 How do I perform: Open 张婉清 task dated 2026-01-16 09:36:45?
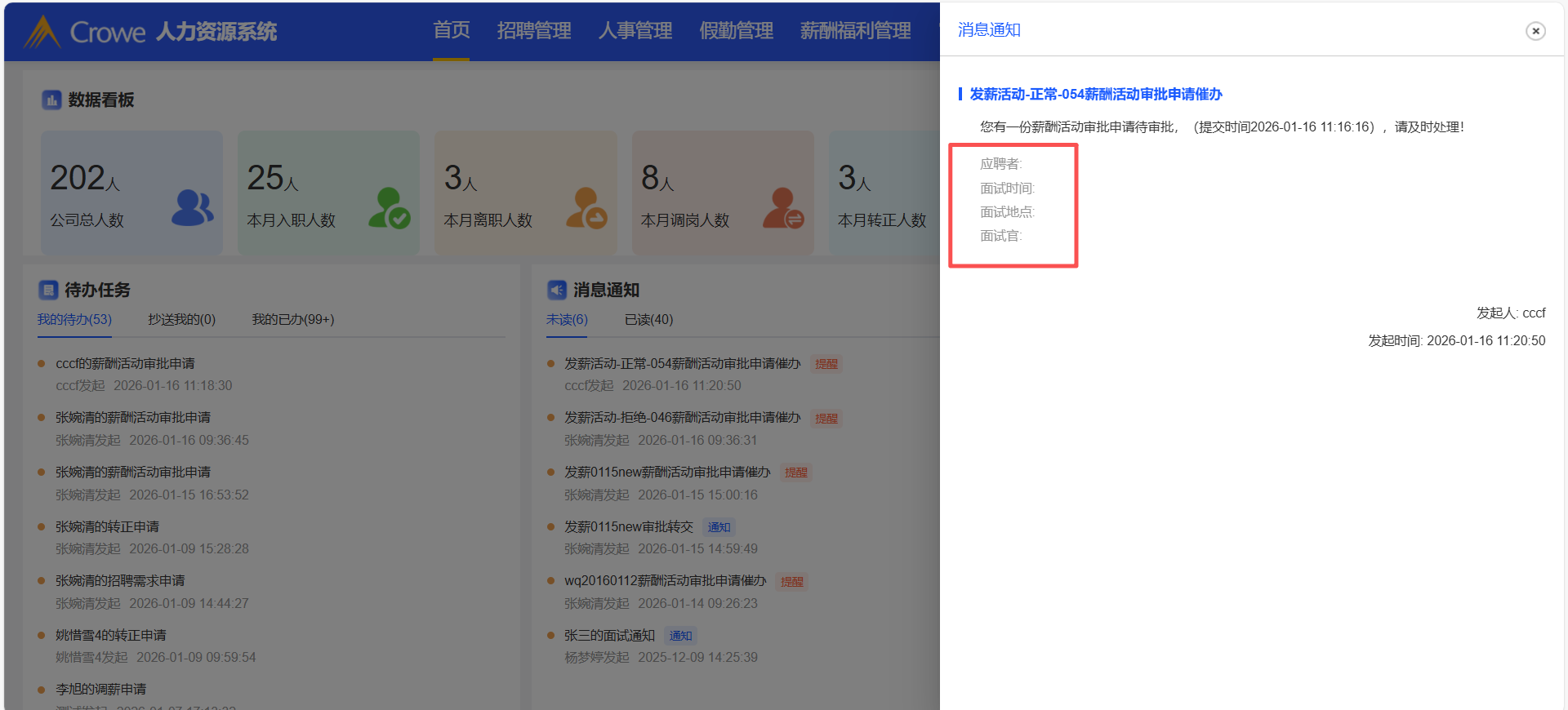click(133, 418)
